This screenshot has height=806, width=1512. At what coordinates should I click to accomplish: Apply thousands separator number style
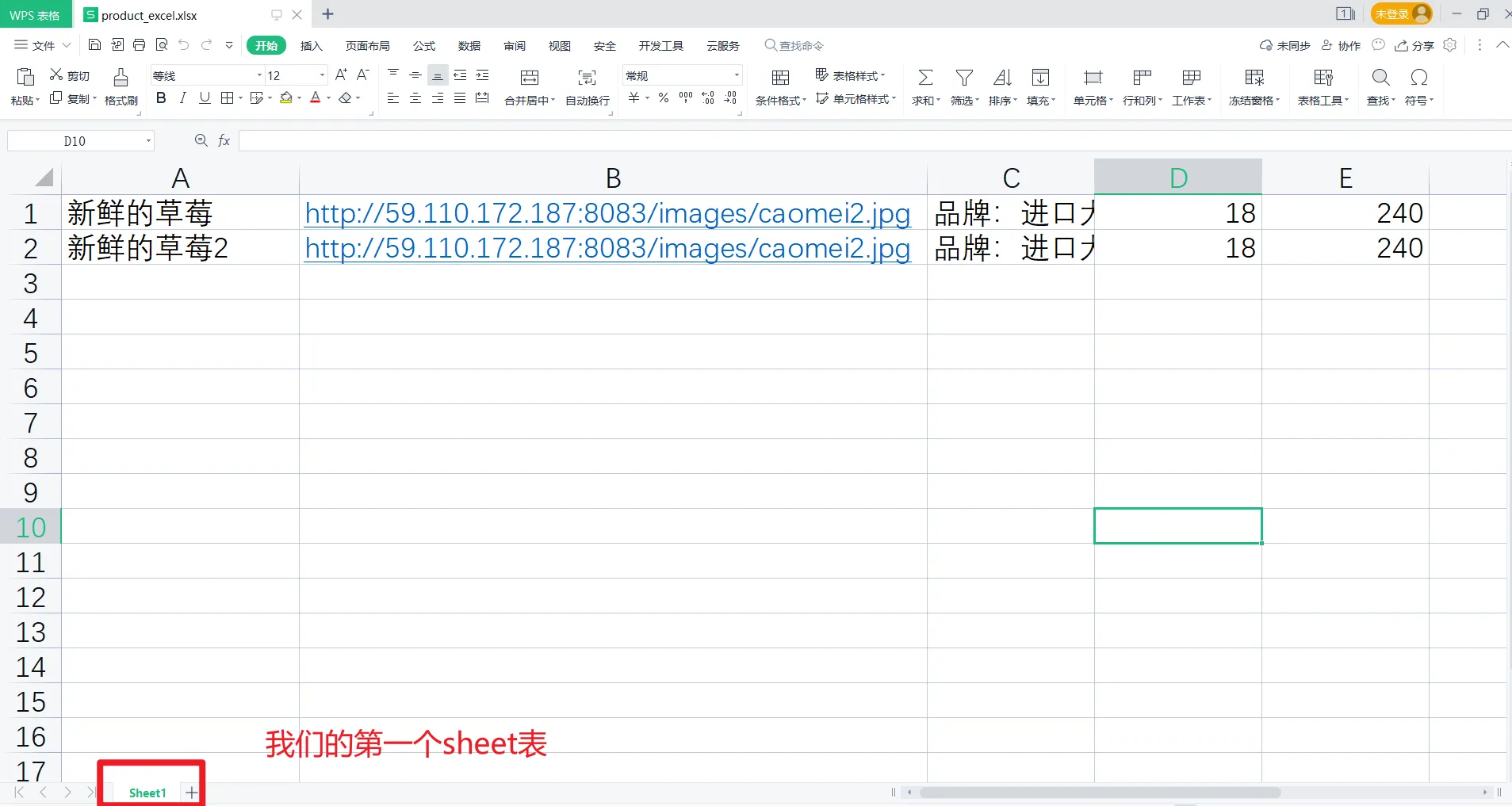point(686,97)
